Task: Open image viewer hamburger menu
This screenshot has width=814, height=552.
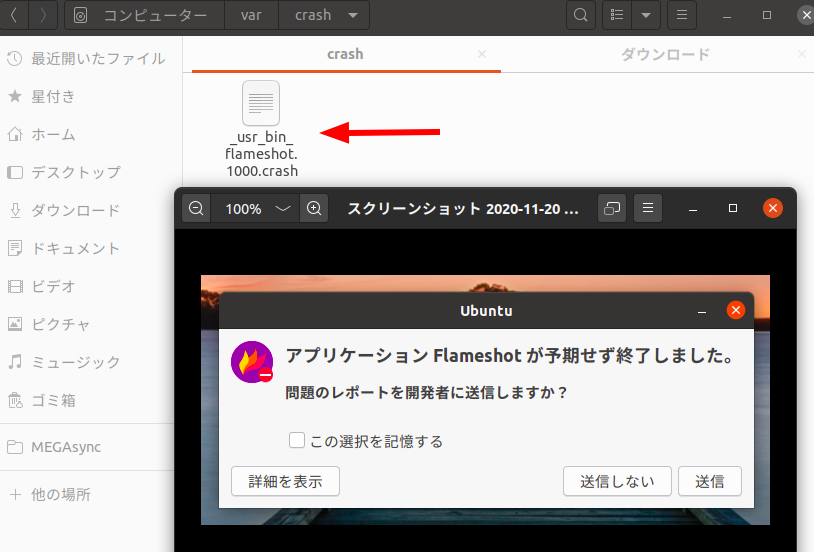Action: click(648, 208)
